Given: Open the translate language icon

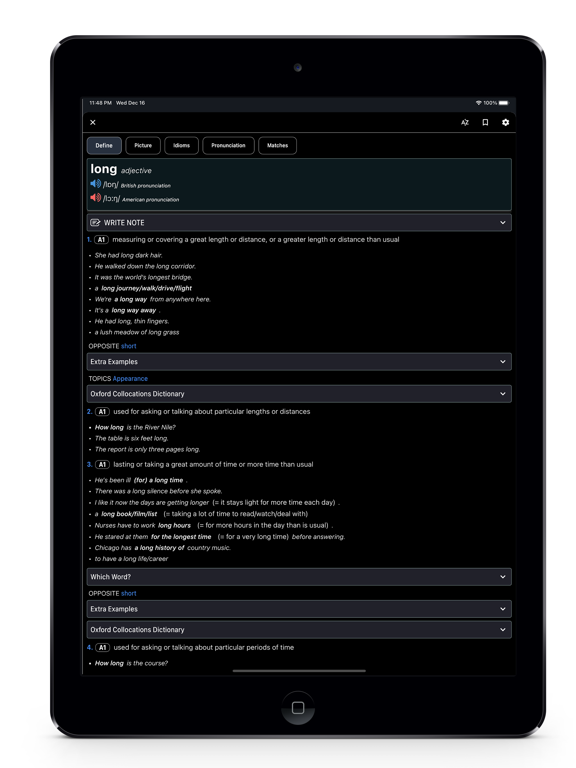Looking at the screenshot, I should click(x=465, y=122).
